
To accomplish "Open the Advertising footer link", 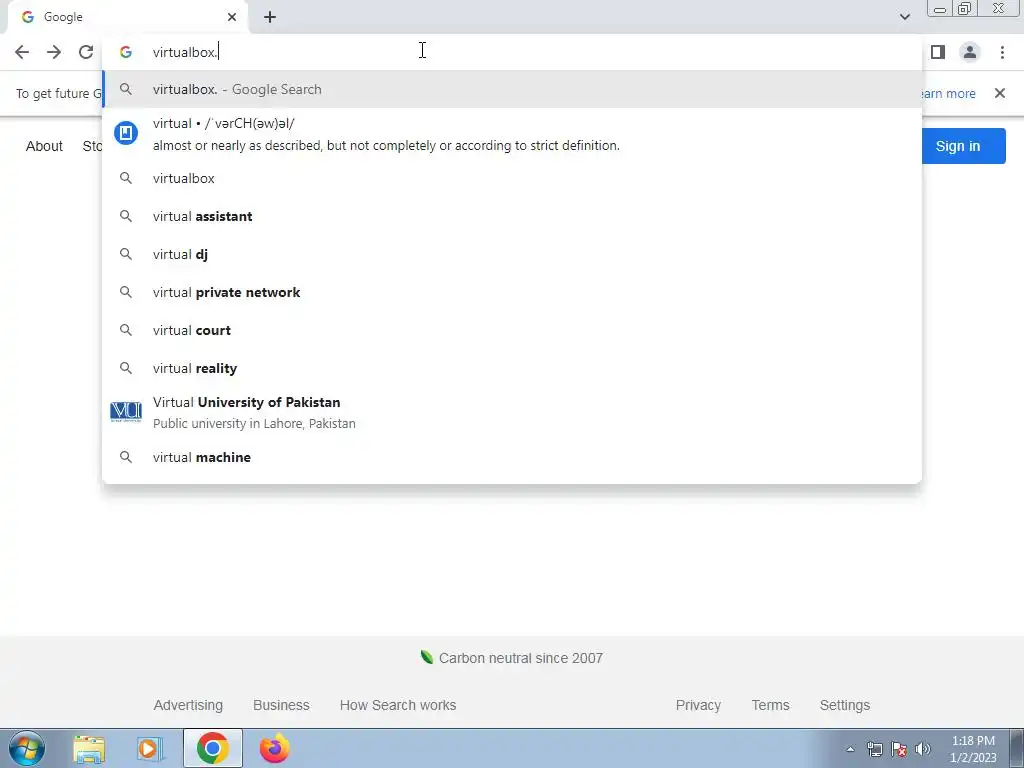I will click(x=188, y=705).
